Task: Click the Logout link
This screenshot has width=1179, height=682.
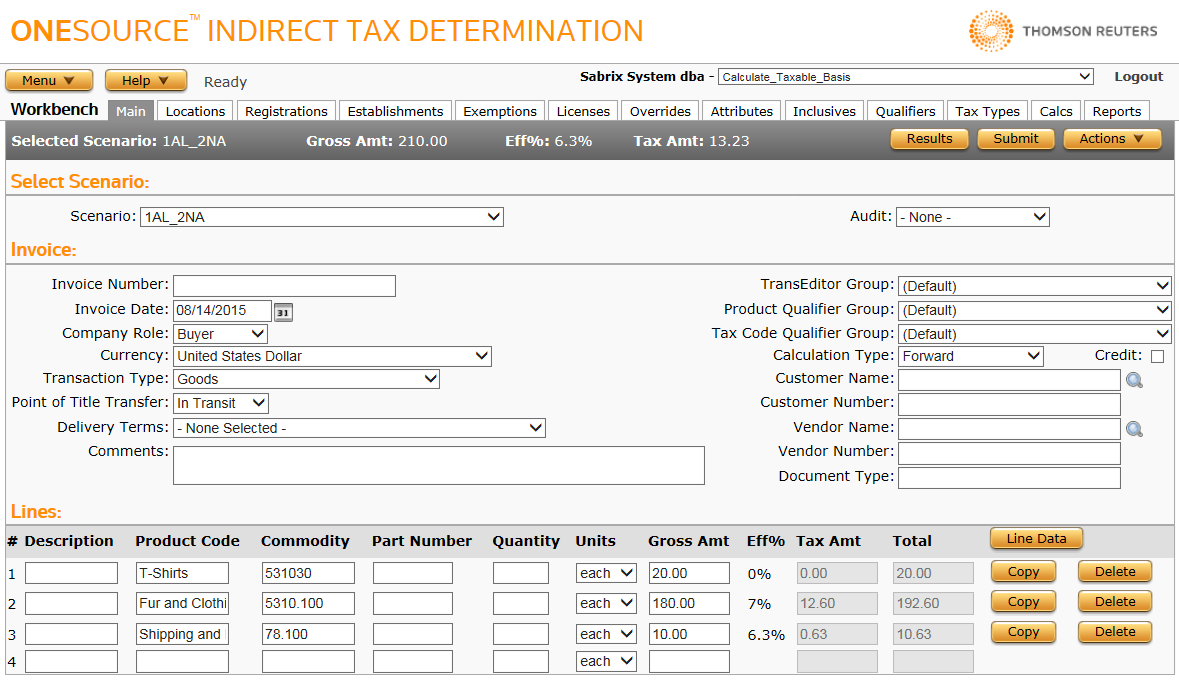Action: (x=1138, y=77)
